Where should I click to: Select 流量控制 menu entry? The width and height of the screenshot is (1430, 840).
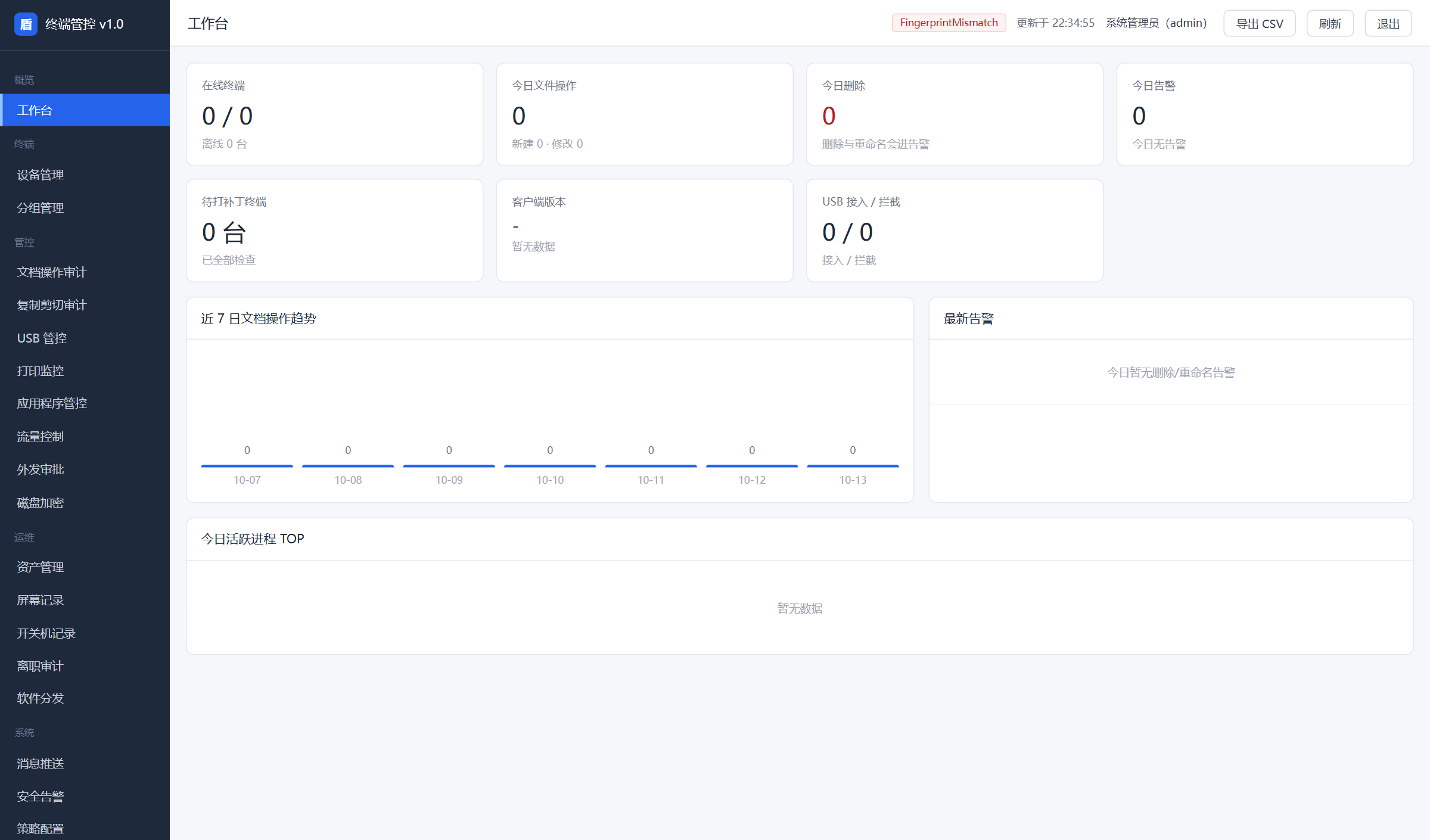coord(85,437)
